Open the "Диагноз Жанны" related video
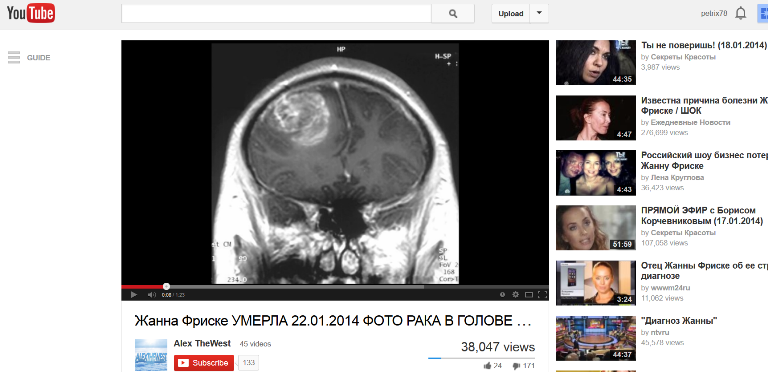The height and width of the screenshot is (372, 768). coord(679,321)
